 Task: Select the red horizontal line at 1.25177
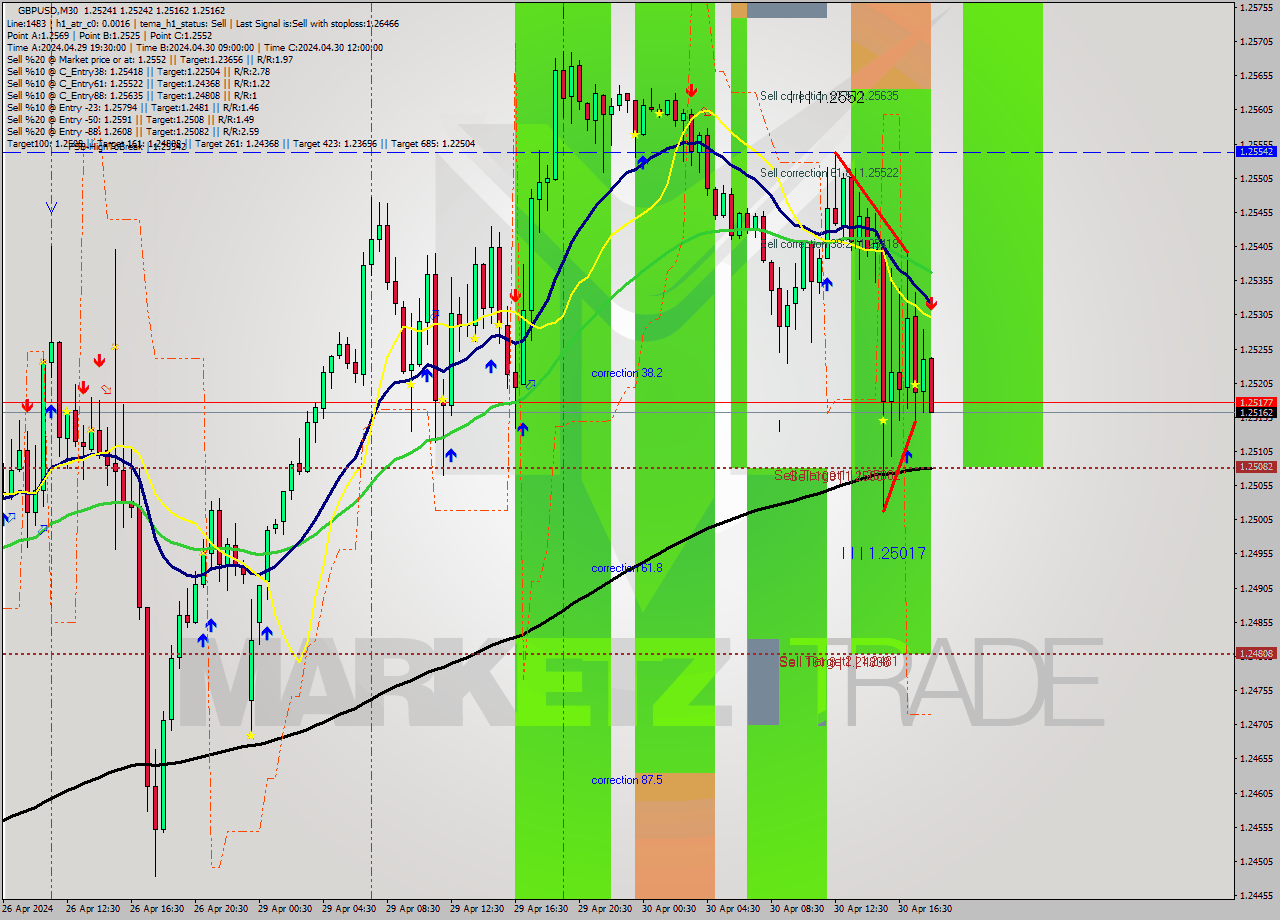tap(618, 402)
